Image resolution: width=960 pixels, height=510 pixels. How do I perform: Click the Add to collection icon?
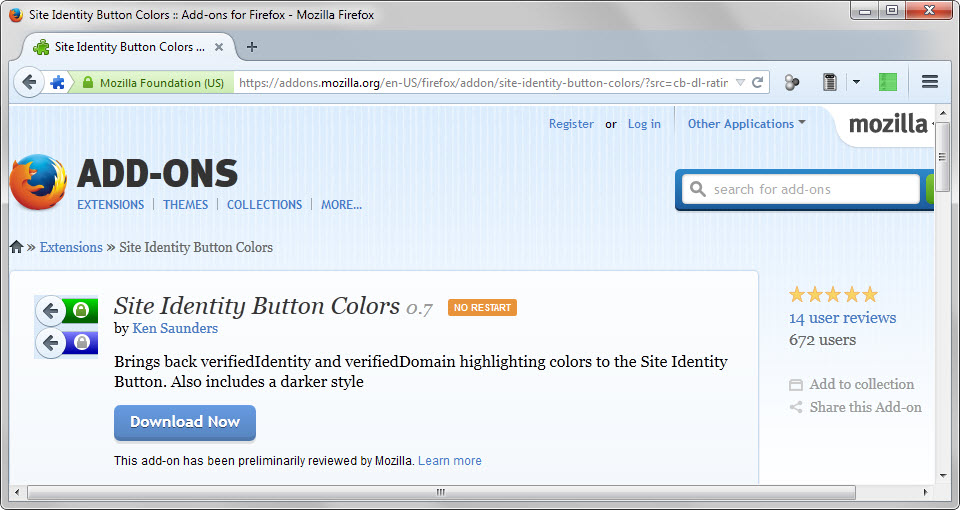(x=796, y=384)
